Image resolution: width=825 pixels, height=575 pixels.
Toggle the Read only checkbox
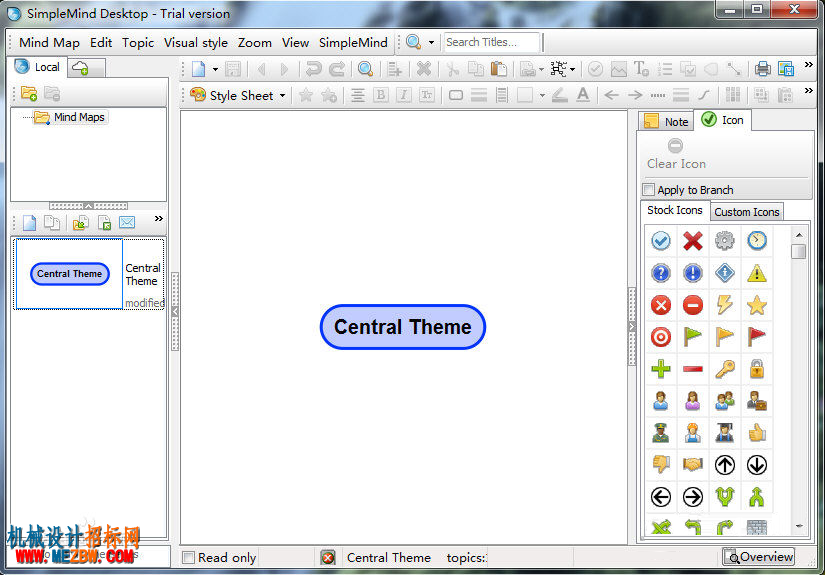point(188,557)
